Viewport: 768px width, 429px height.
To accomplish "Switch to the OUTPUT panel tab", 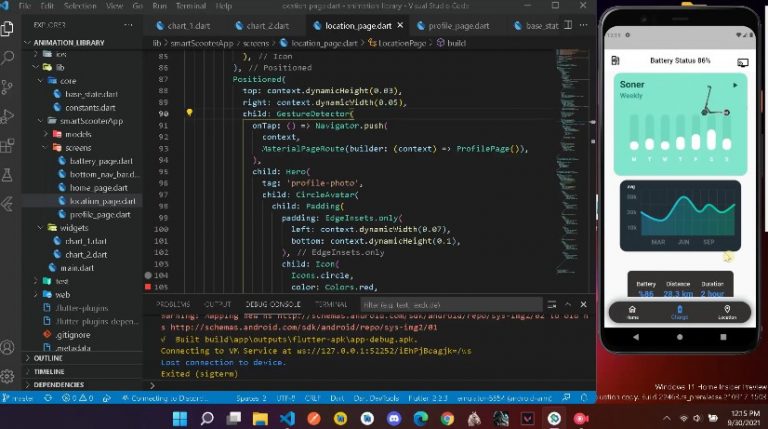I will (x=217, y=304).
